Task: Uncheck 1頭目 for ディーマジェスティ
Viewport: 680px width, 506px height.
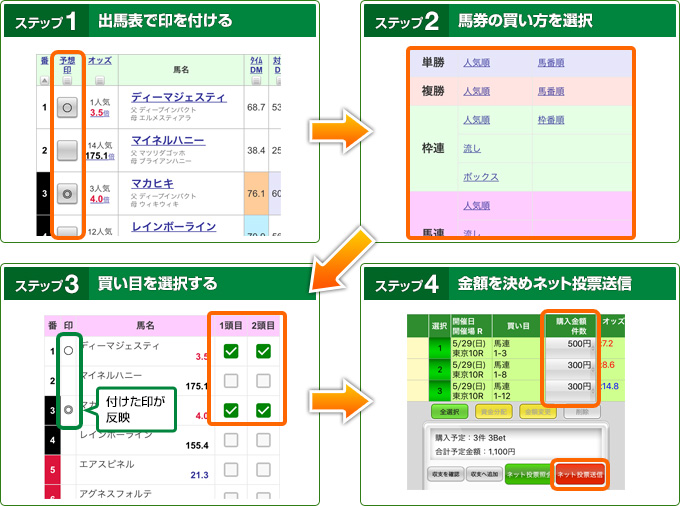Action: click(231, 351)
